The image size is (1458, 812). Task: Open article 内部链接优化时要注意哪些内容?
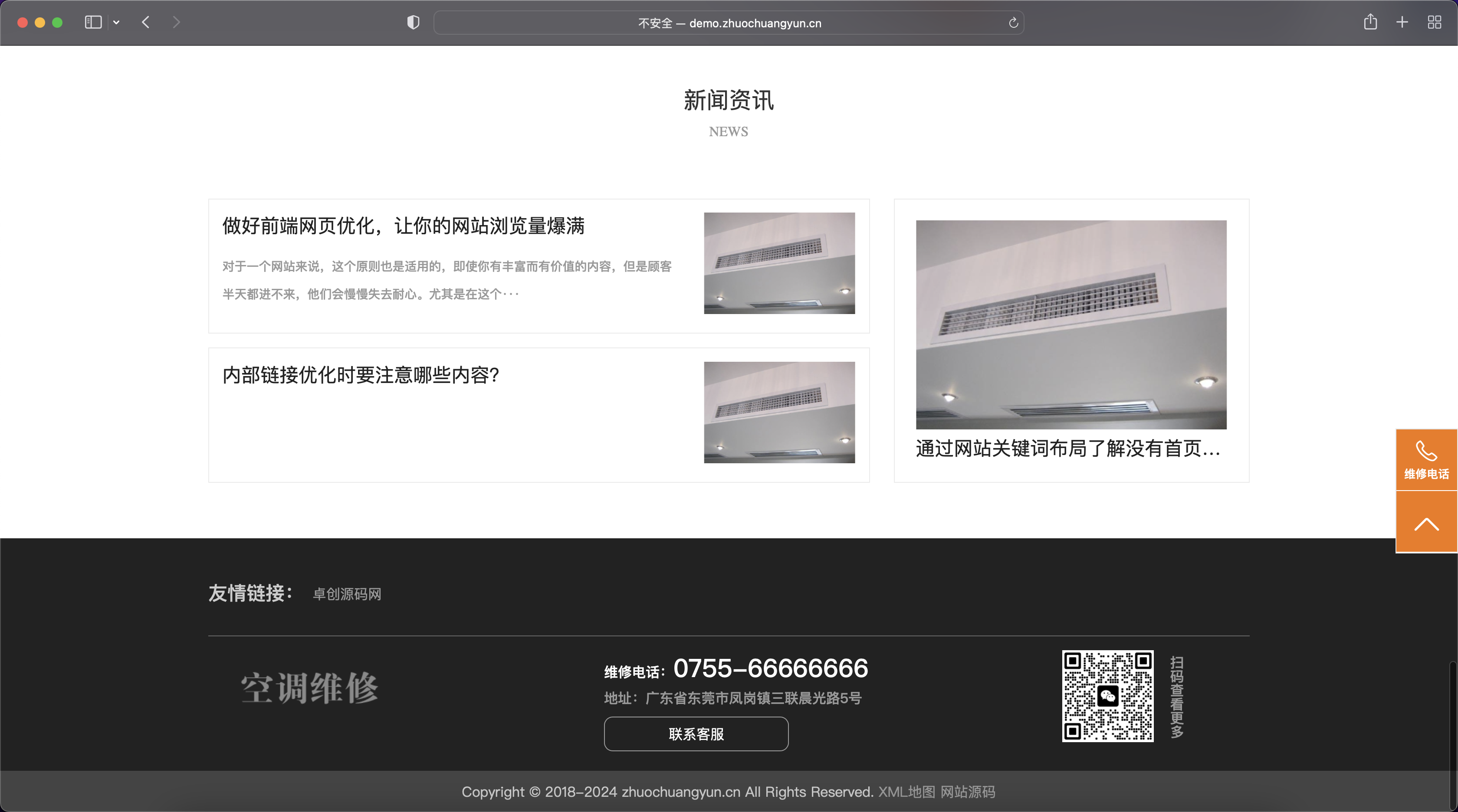(361, 375)
